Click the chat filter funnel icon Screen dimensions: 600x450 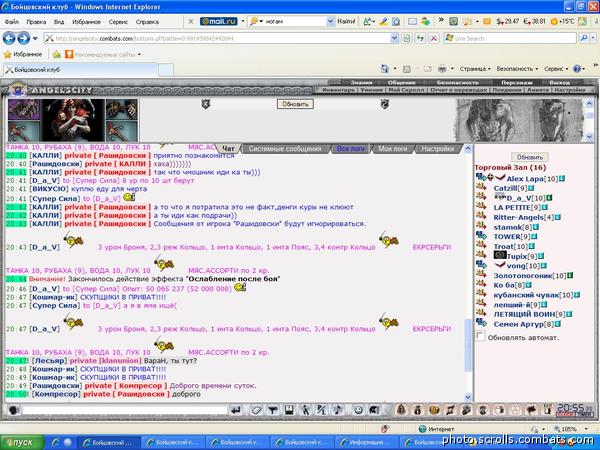[272, 410]
